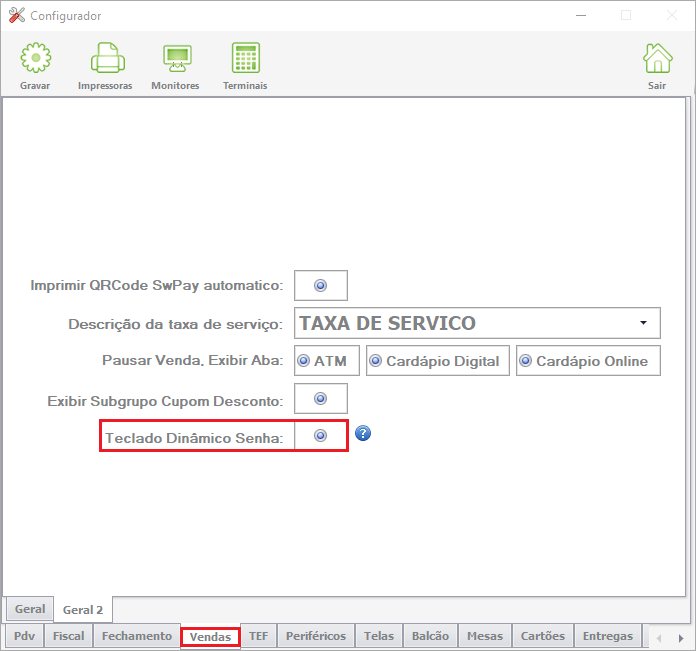Open the TEF tab
This screenshot has height=651, width=696.
[x=258, y=636]
